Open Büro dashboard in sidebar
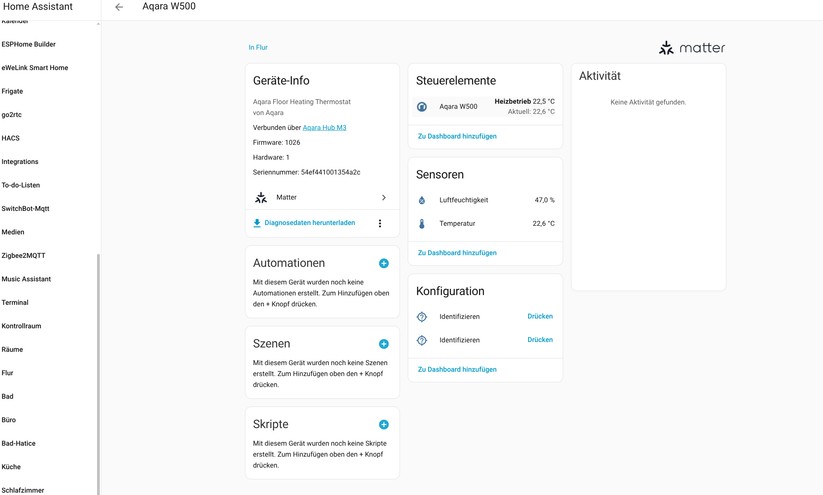The height and width of the screenshot is (495, 823). [8, 420]
